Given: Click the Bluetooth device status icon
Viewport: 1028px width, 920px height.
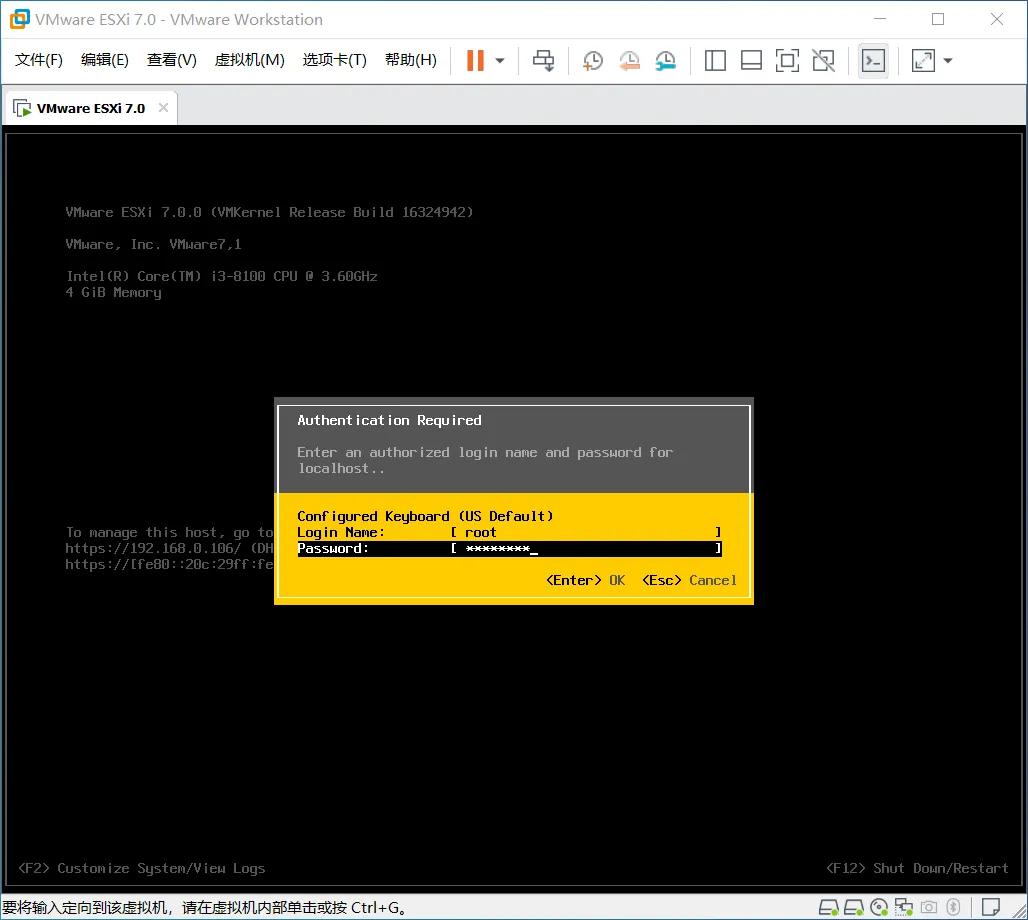Looking at the screenshot, I should [x=953, y=908].
